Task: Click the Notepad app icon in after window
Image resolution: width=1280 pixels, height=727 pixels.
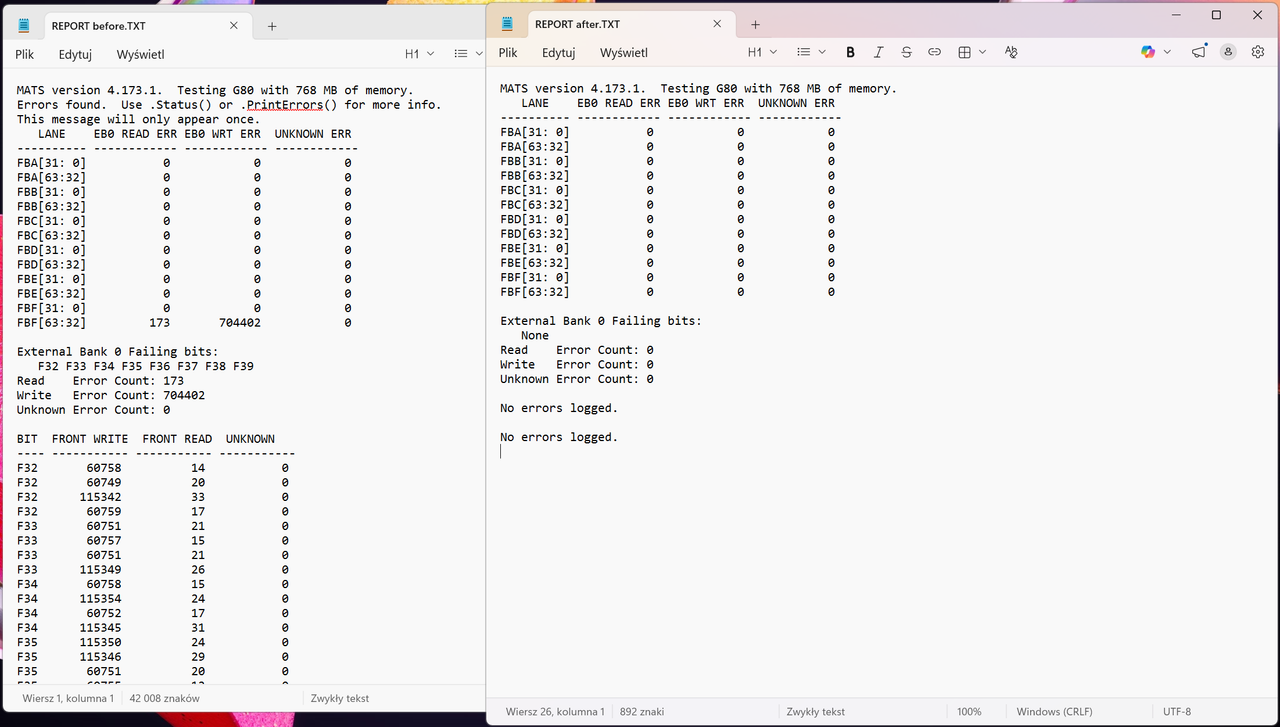Action: point(507,24)
